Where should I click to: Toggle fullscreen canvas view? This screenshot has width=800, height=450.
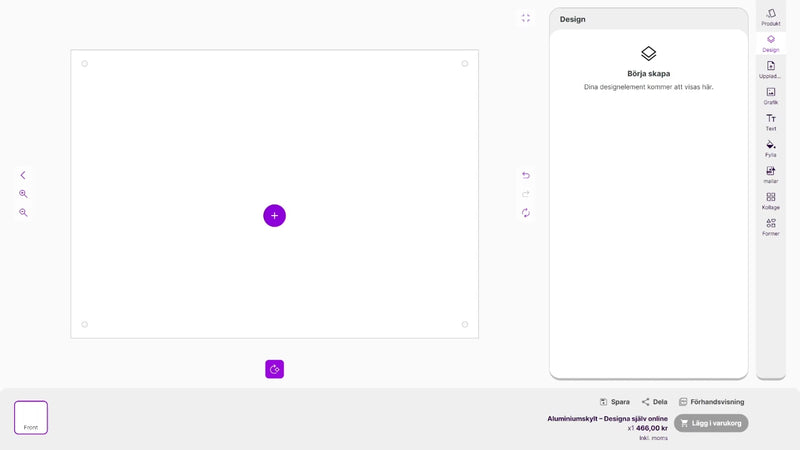[x=526, y=18]
